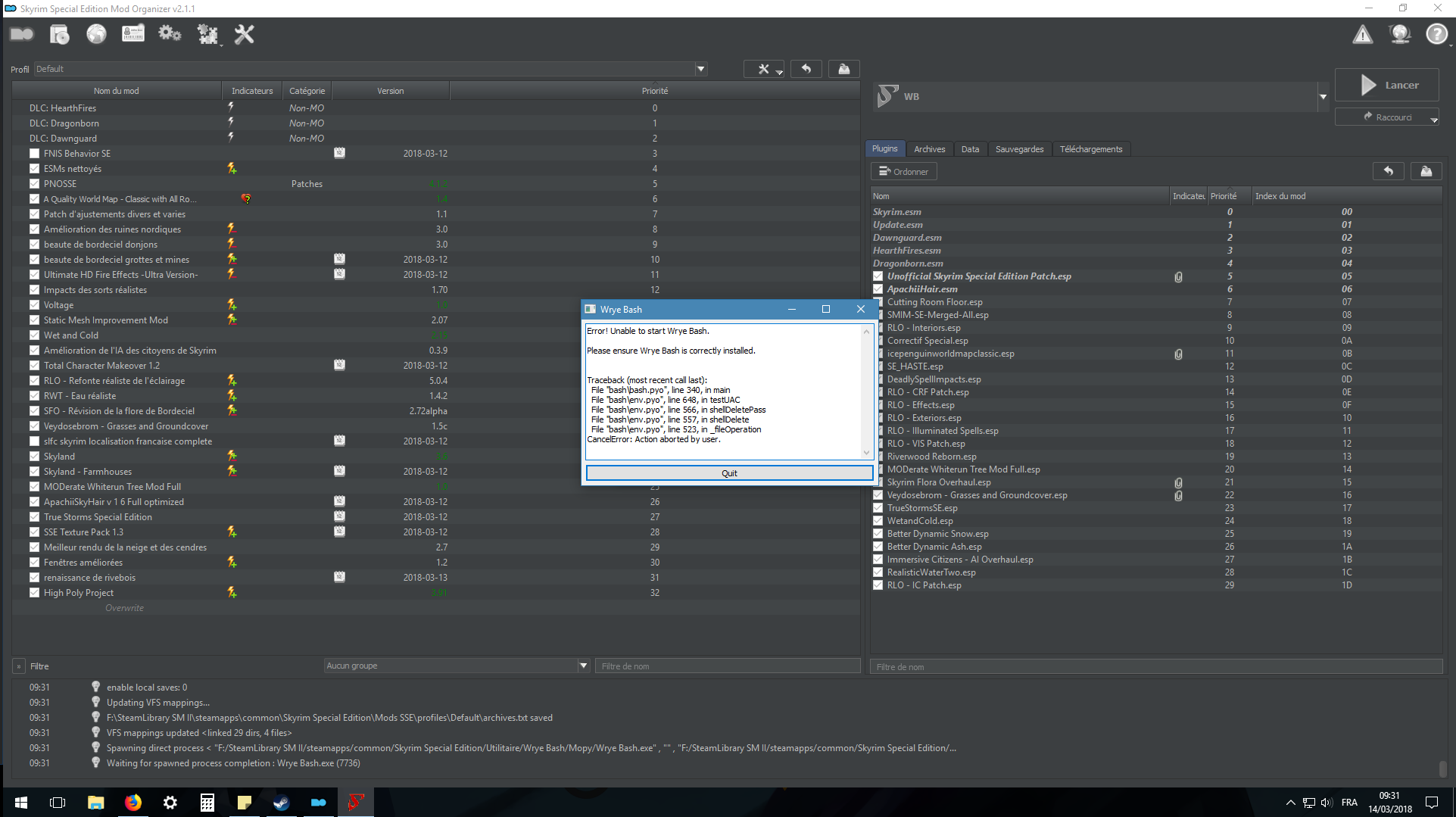
Task: Click the mod list Filtre de nom field
Action: click(729, 666)
